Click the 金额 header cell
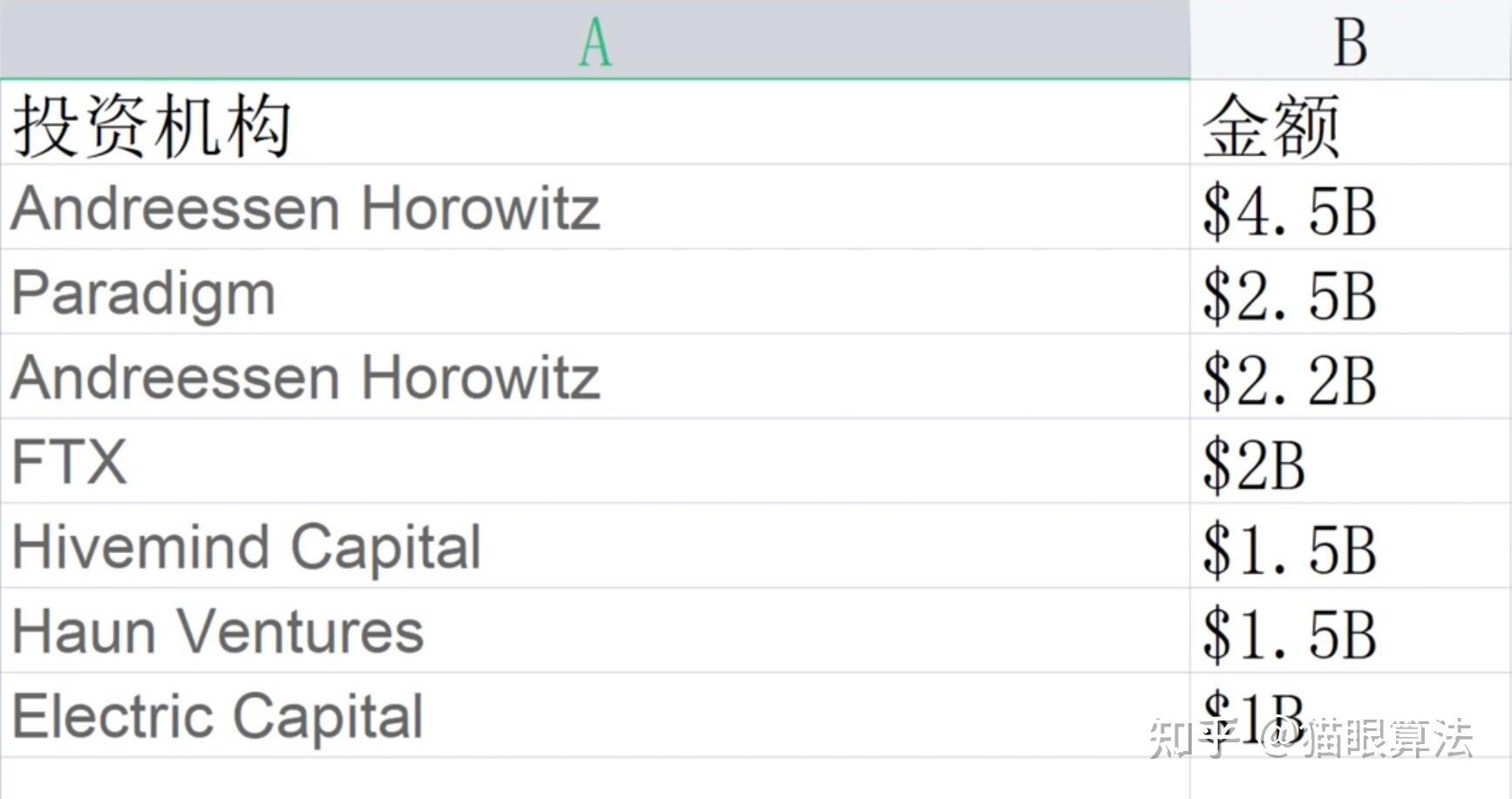1512x799 pixels. [x=1350, y=123]
